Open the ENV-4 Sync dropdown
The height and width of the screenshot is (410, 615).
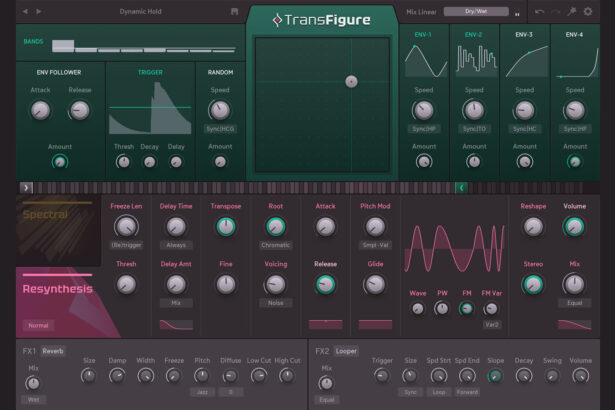coord(575,129)
